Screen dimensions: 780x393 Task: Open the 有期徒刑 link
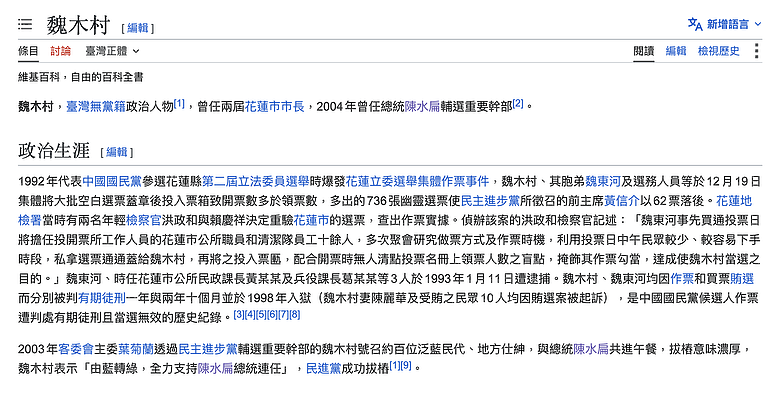pos(102,298)
